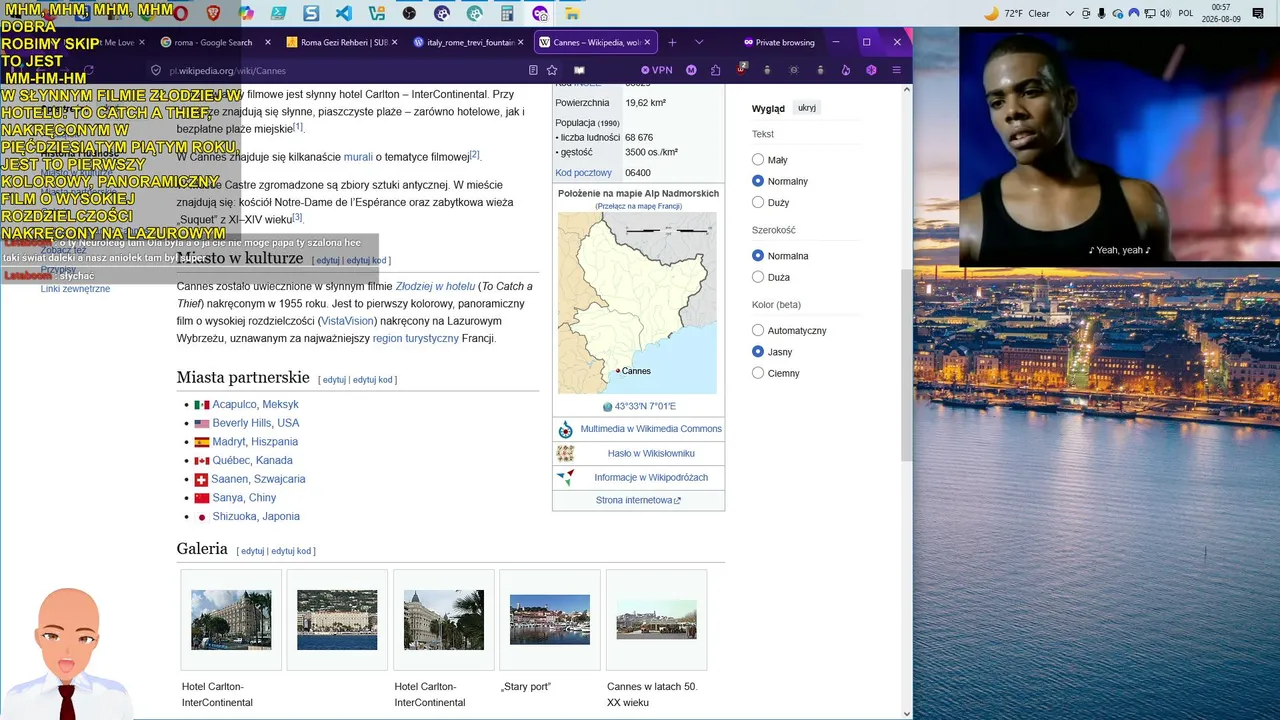Open the Cannes w latach 50. thumbnail
Image resolution: width=1280 pixels, height=720 pixels.
pos(656,620)
